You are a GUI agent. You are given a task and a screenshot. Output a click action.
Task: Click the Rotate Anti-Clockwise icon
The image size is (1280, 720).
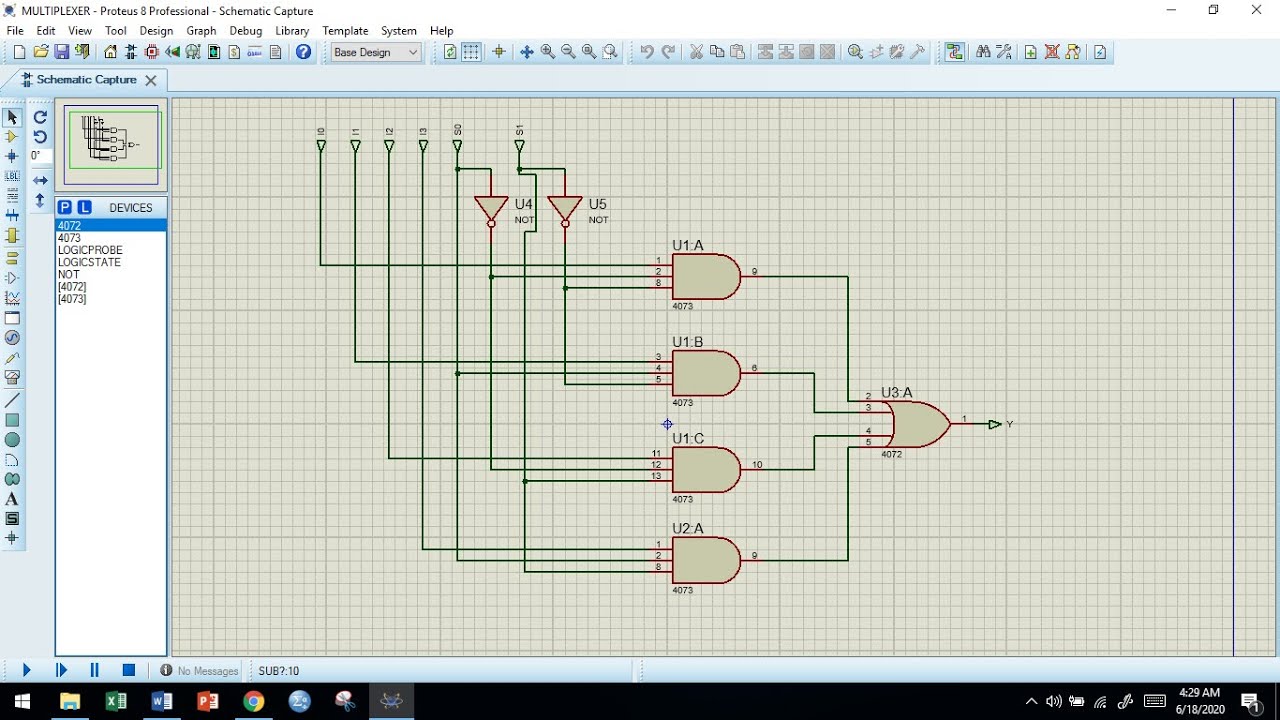click(40, 137)
